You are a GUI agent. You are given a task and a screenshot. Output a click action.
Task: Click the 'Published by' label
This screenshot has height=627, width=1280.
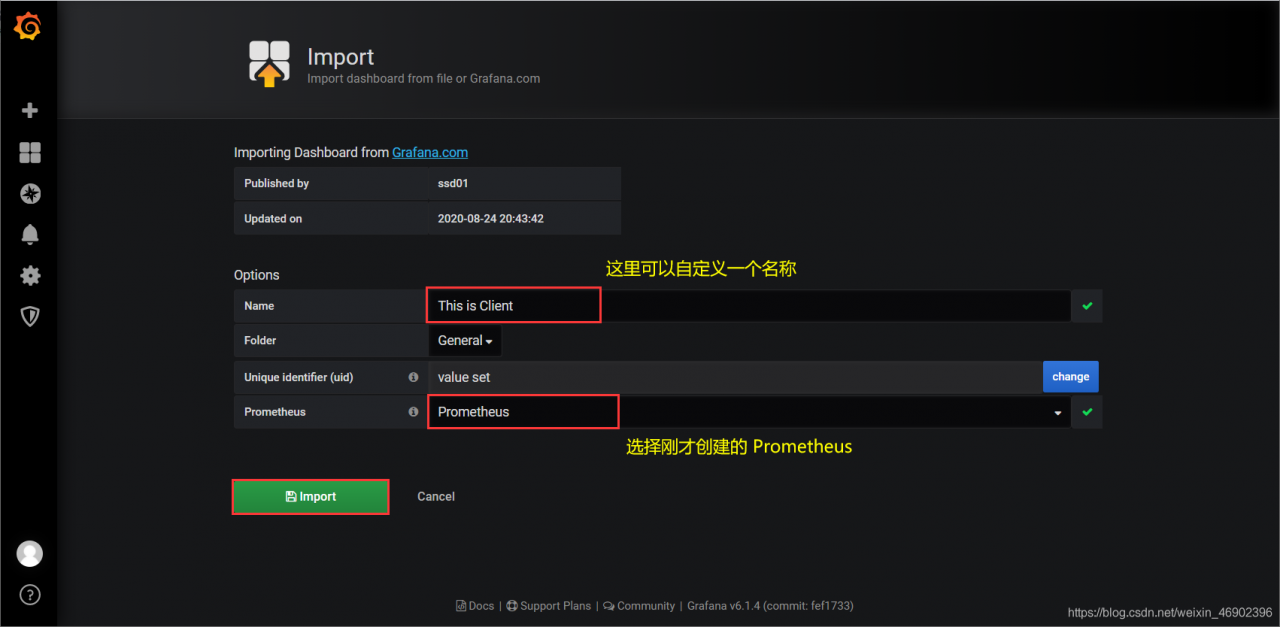tap(277, 184)
